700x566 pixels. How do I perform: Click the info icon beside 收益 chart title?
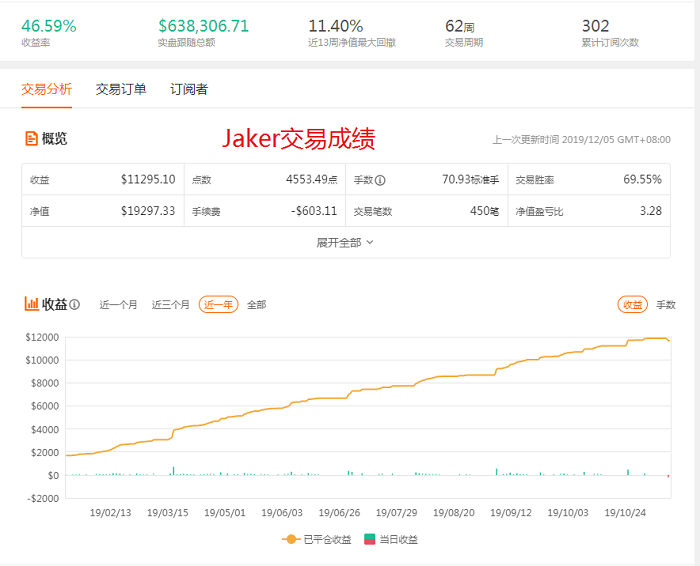[x=75, y=304]
